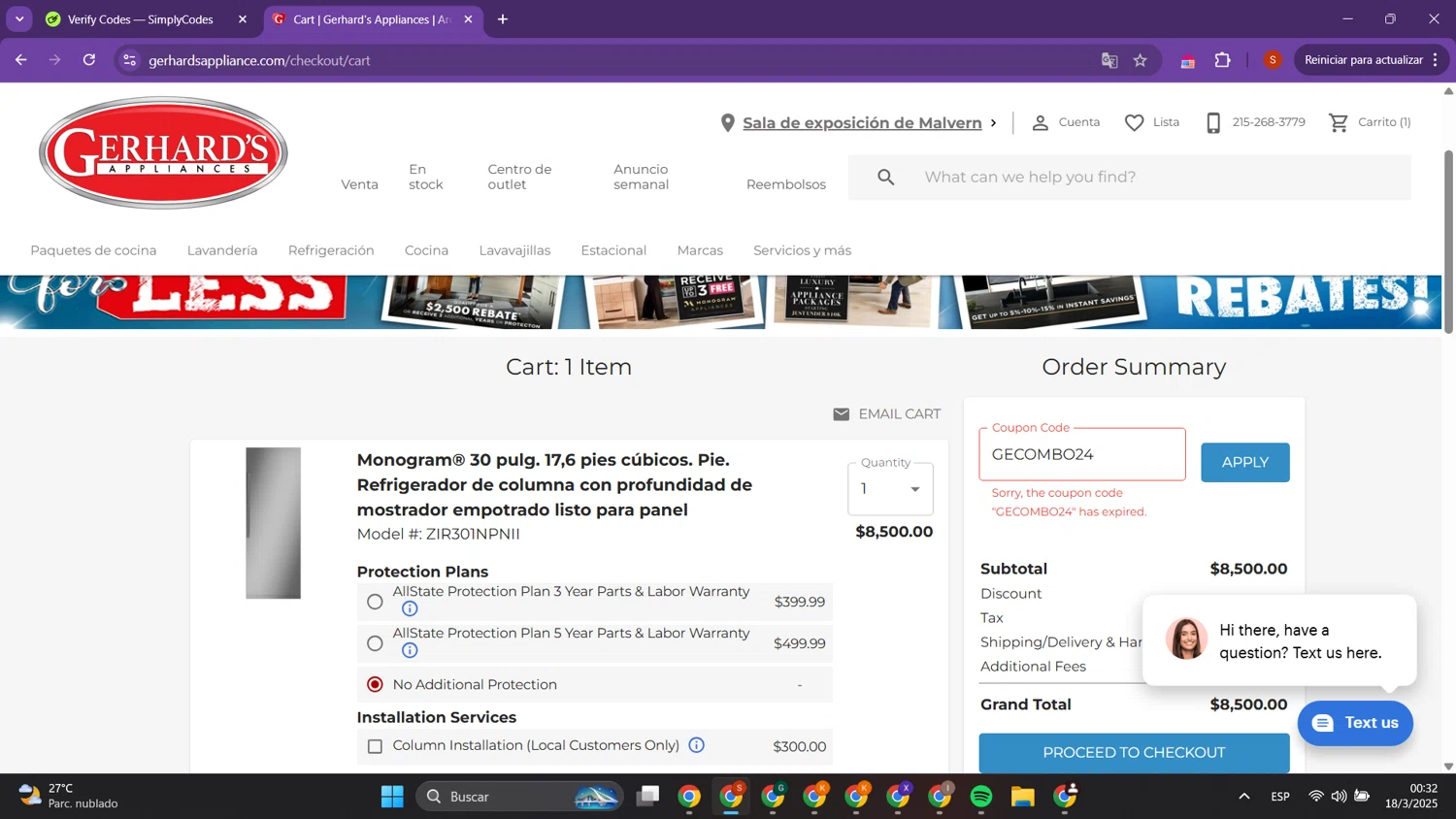Open Task View on the taskbar
The image size is (1456, 819).
coord(647,797)
